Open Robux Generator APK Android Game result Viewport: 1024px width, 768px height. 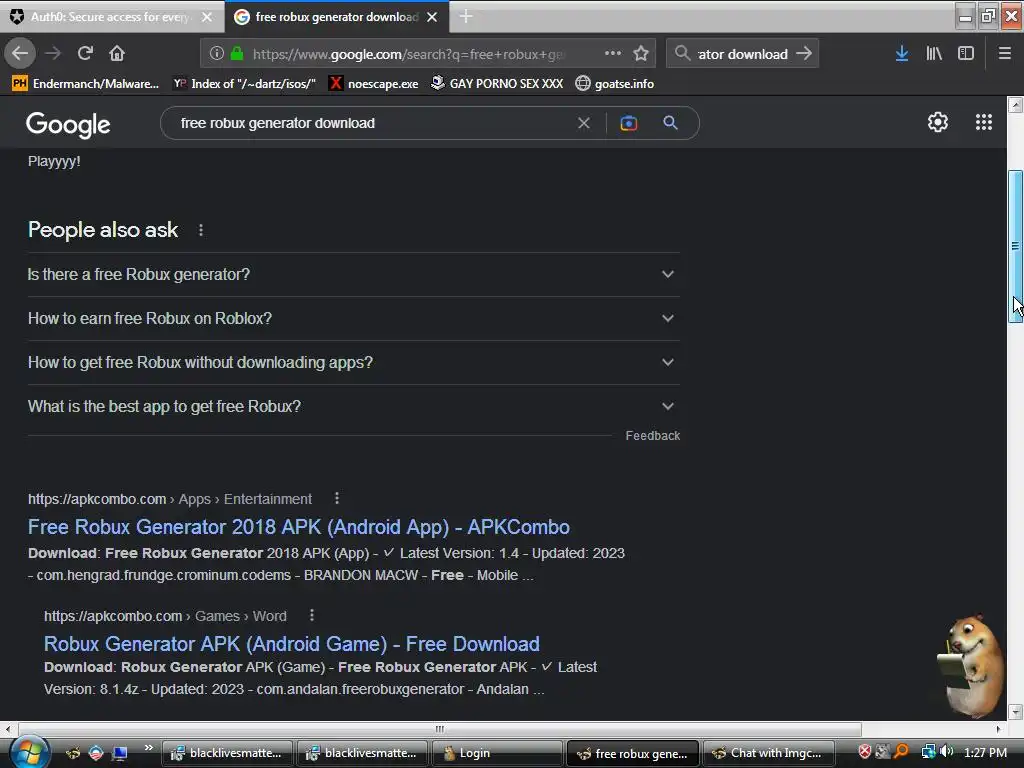click(x=291, y=644)
